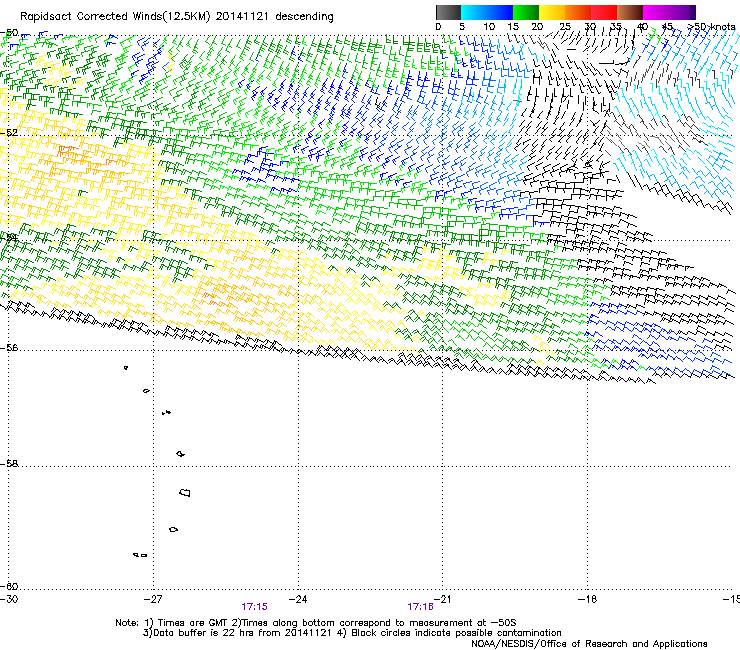Image resolution: width=740 pixels, height=650 pixels.
Task: Click the 'NOAA/NESDIS/Office of Research and Applications' credit
Action: [589, 644]
